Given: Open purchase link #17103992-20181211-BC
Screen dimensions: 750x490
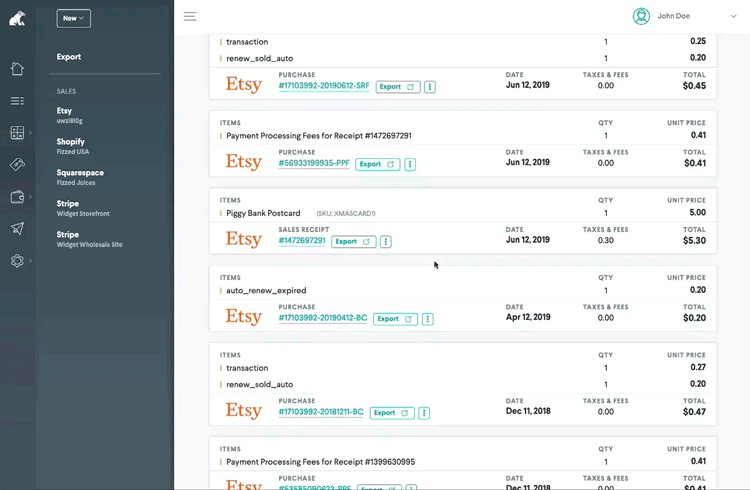Looking at the screenshot, I should click(x=321, y=412).
